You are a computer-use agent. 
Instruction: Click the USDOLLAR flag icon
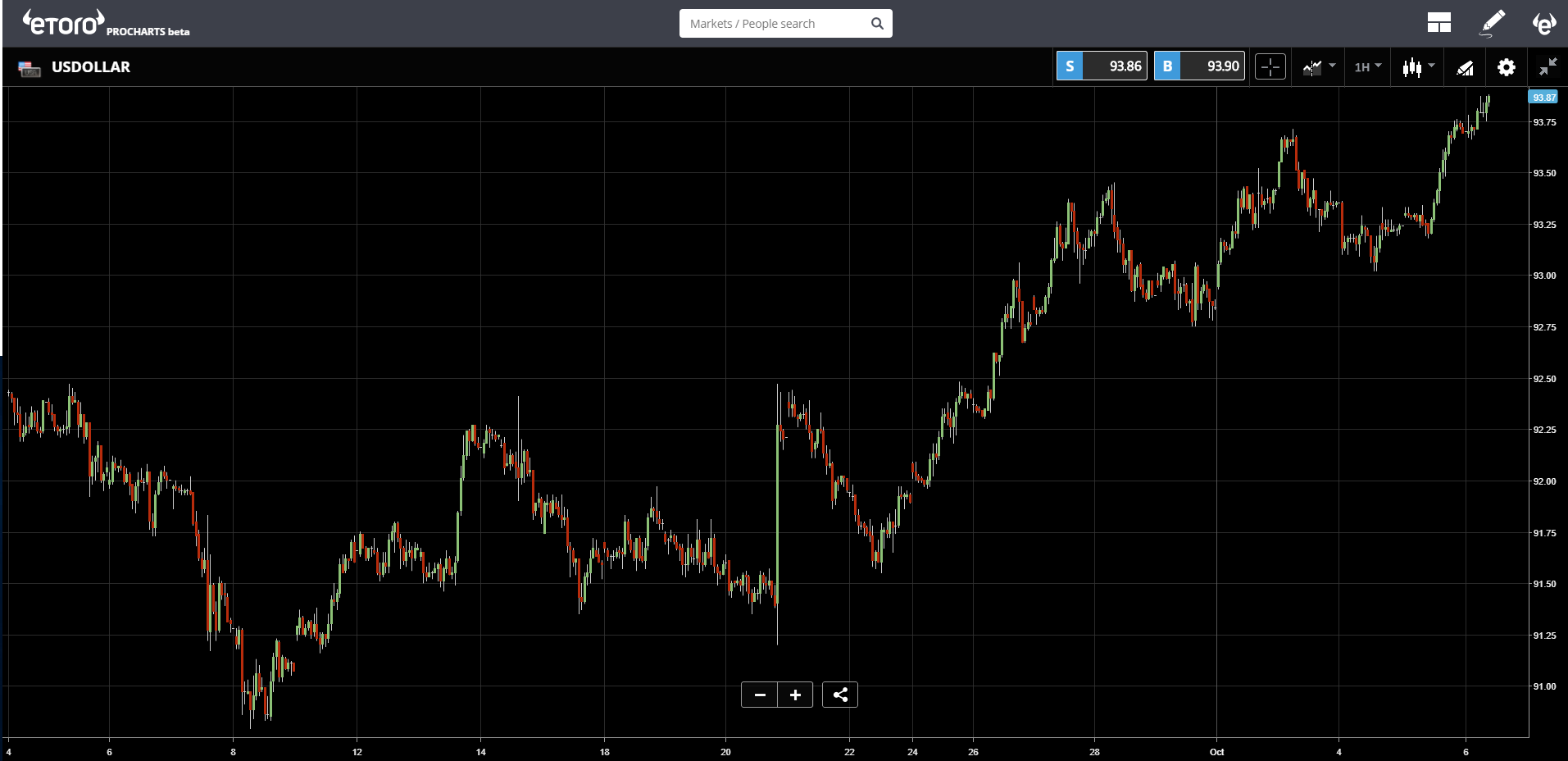click(x=30, y=68)
